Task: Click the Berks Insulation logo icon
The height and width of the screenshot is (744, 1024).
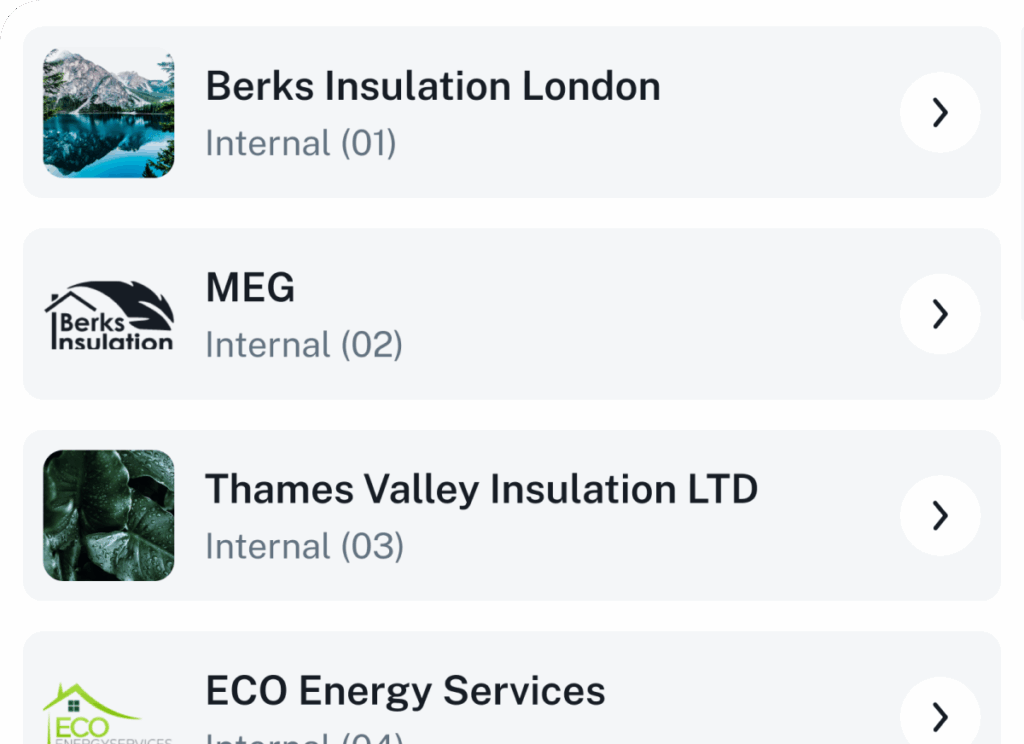Action: [108, 315]
